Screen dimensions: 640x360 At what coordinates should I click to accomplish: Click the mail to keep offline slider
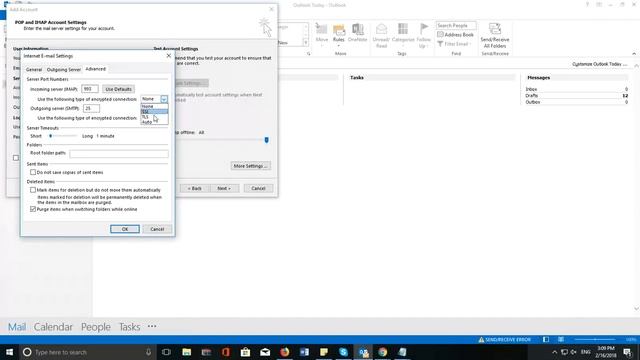(267, 140)
